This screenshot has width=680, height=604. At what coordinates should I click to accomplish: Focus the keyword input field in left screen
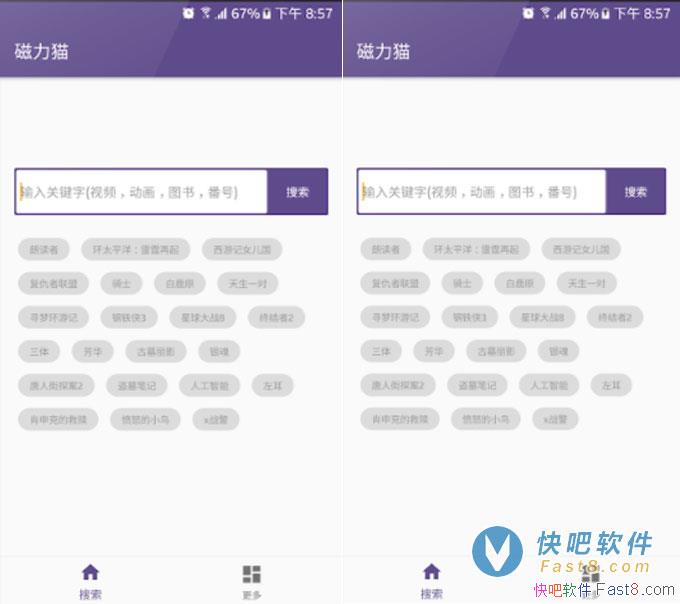coord(141,192)
